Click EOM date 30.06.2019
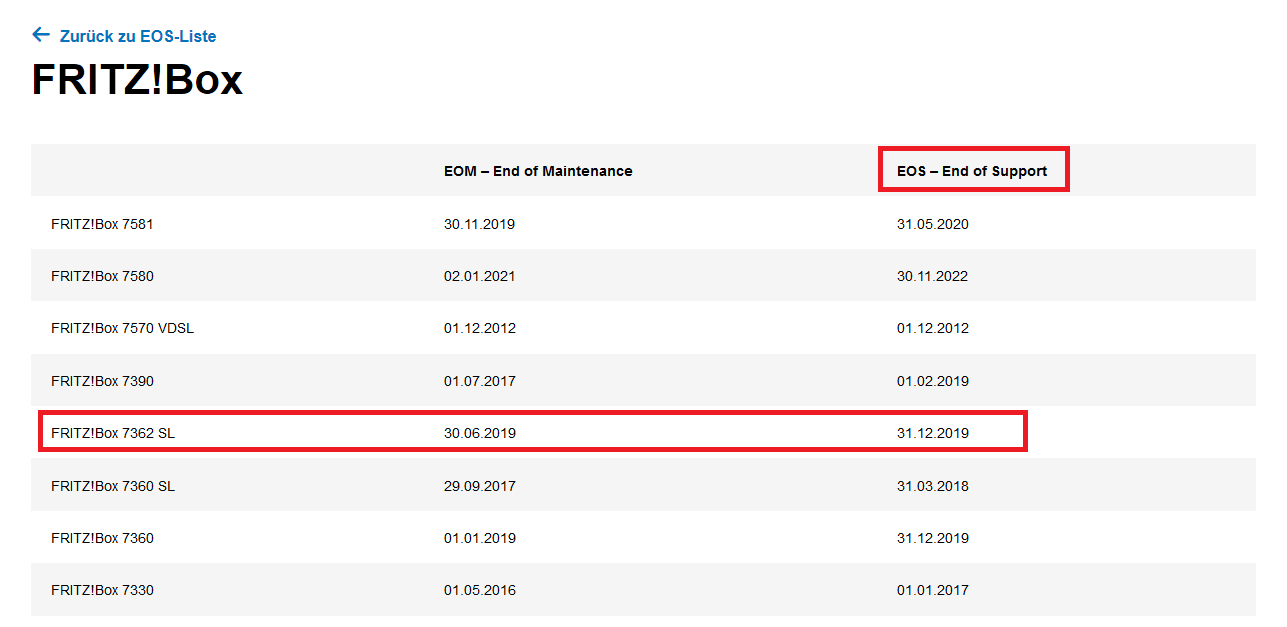 click(480, 433)
